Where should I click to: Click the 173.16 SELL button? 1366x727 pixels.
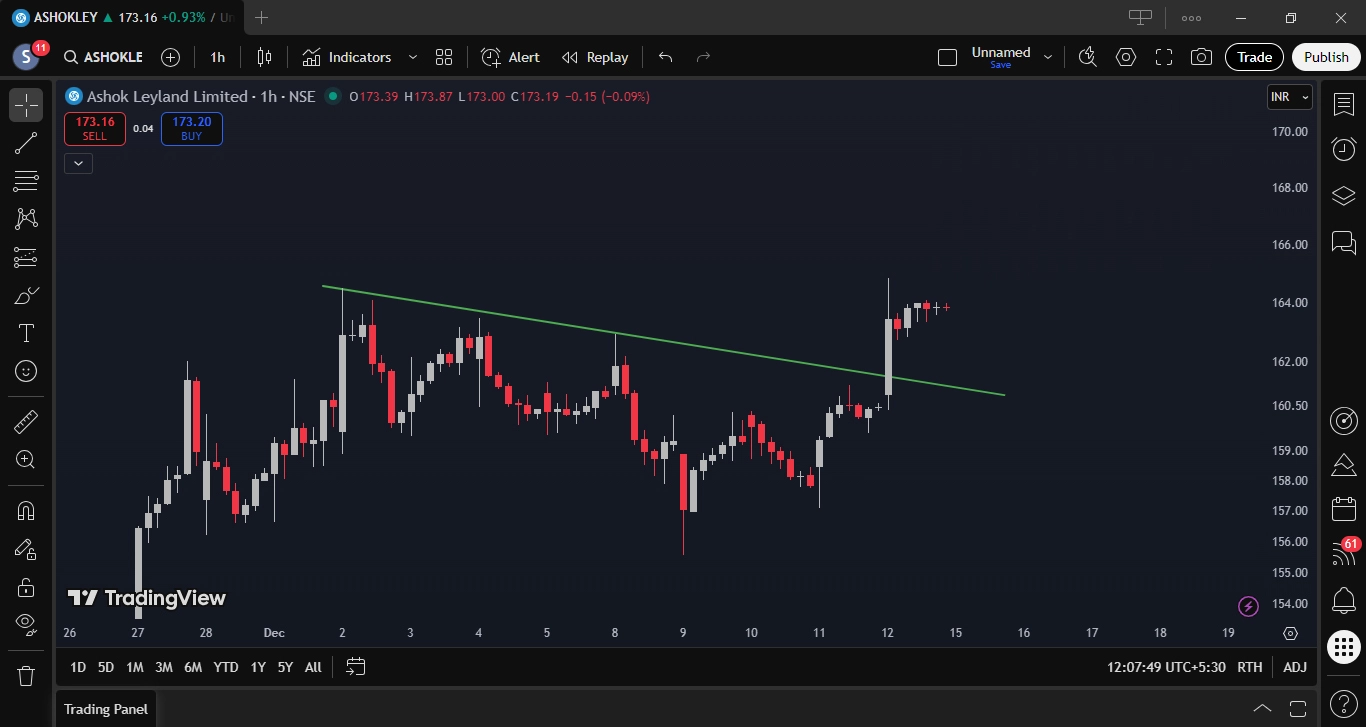[x=95, y=128]
